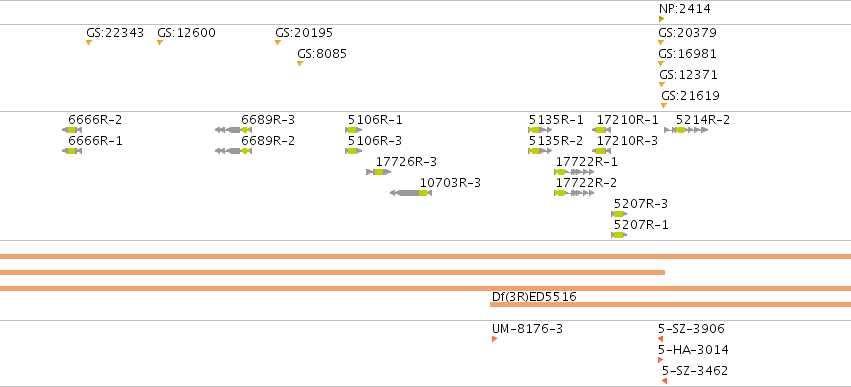Click the 17722R-2 transcript glyph
The width and height of the screenshot is (851, 387).
click(x=574, y=193)
